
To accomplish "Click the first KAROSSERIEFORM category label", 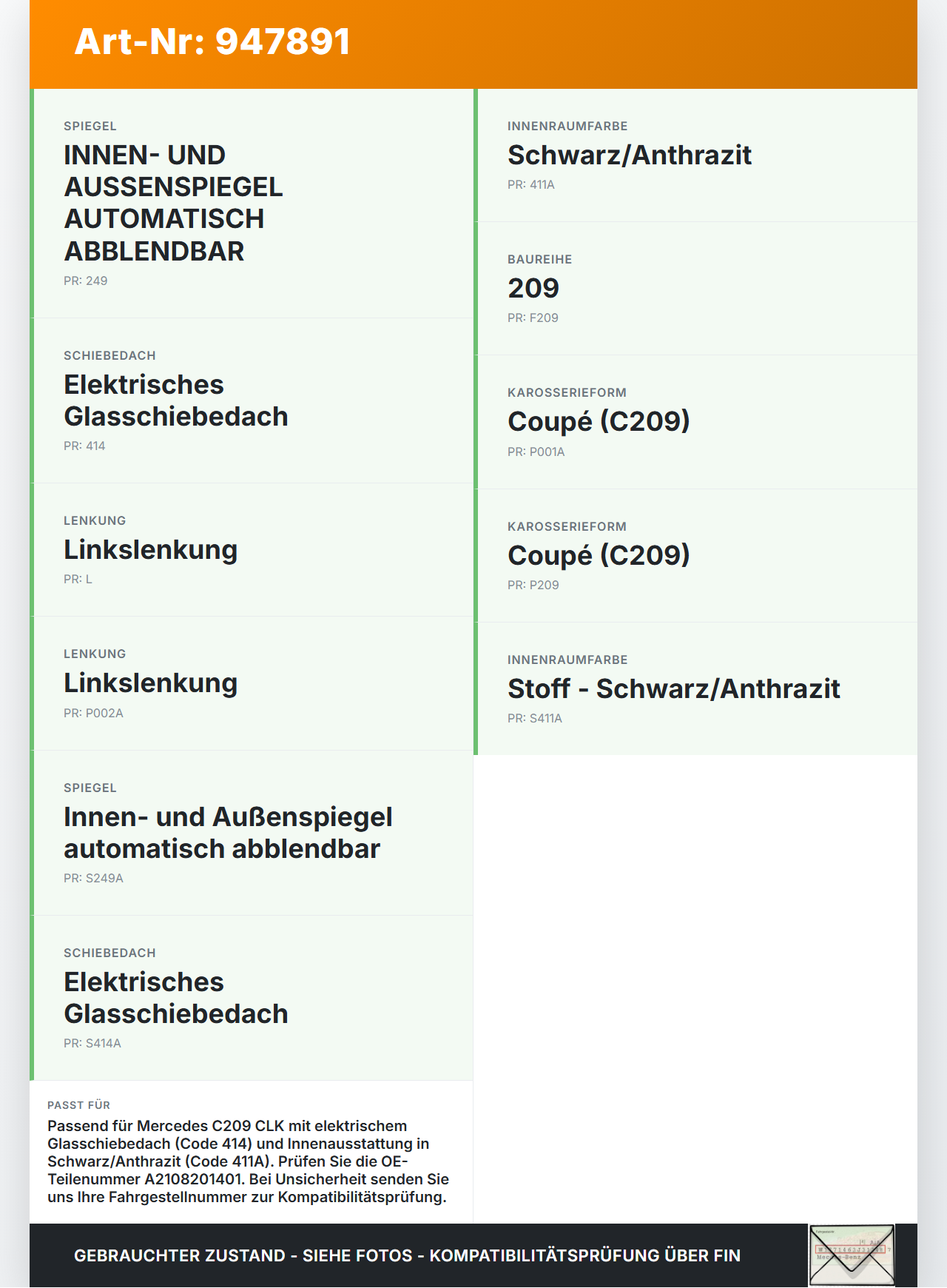I will [567, 392].
